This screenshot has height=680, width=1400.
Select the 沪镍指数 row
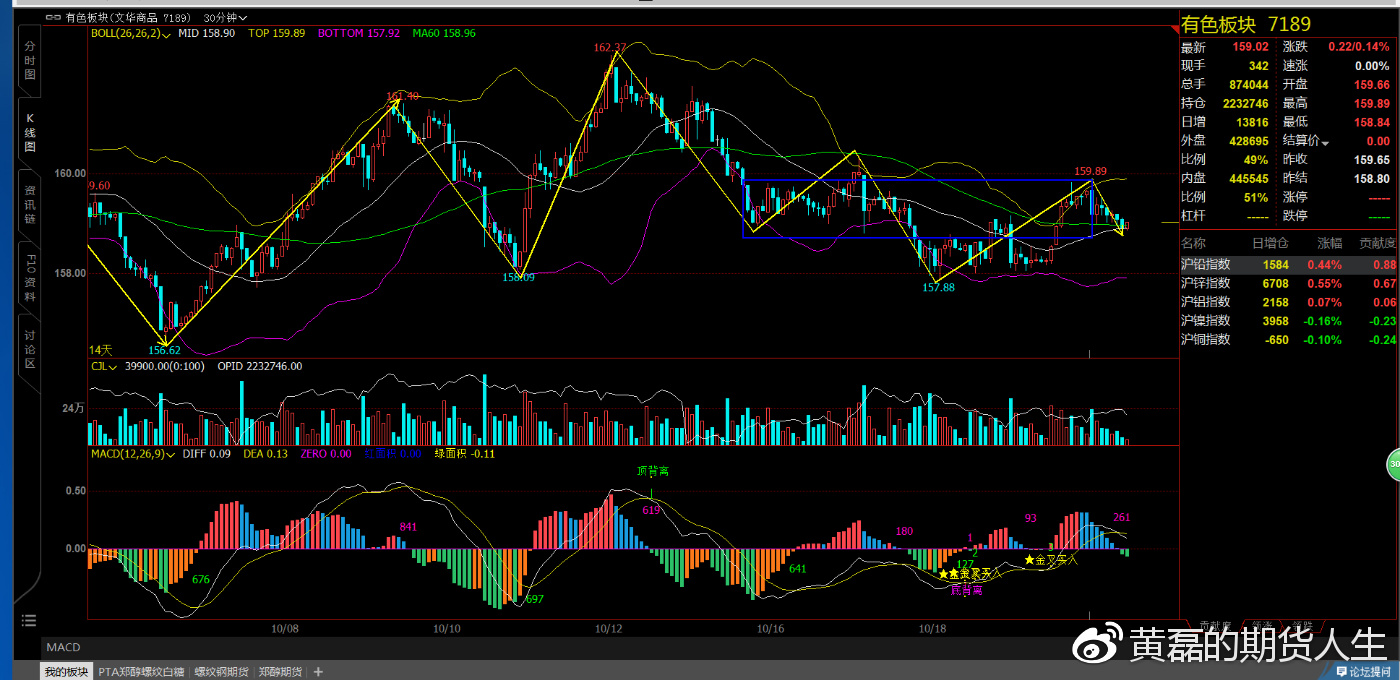(1289, 321)
